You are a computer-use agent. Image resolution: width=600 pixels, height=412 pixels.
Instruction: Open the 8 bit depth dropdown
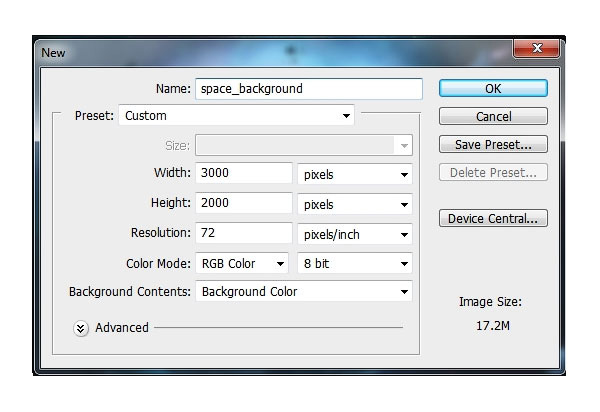[x=355, y=264]
